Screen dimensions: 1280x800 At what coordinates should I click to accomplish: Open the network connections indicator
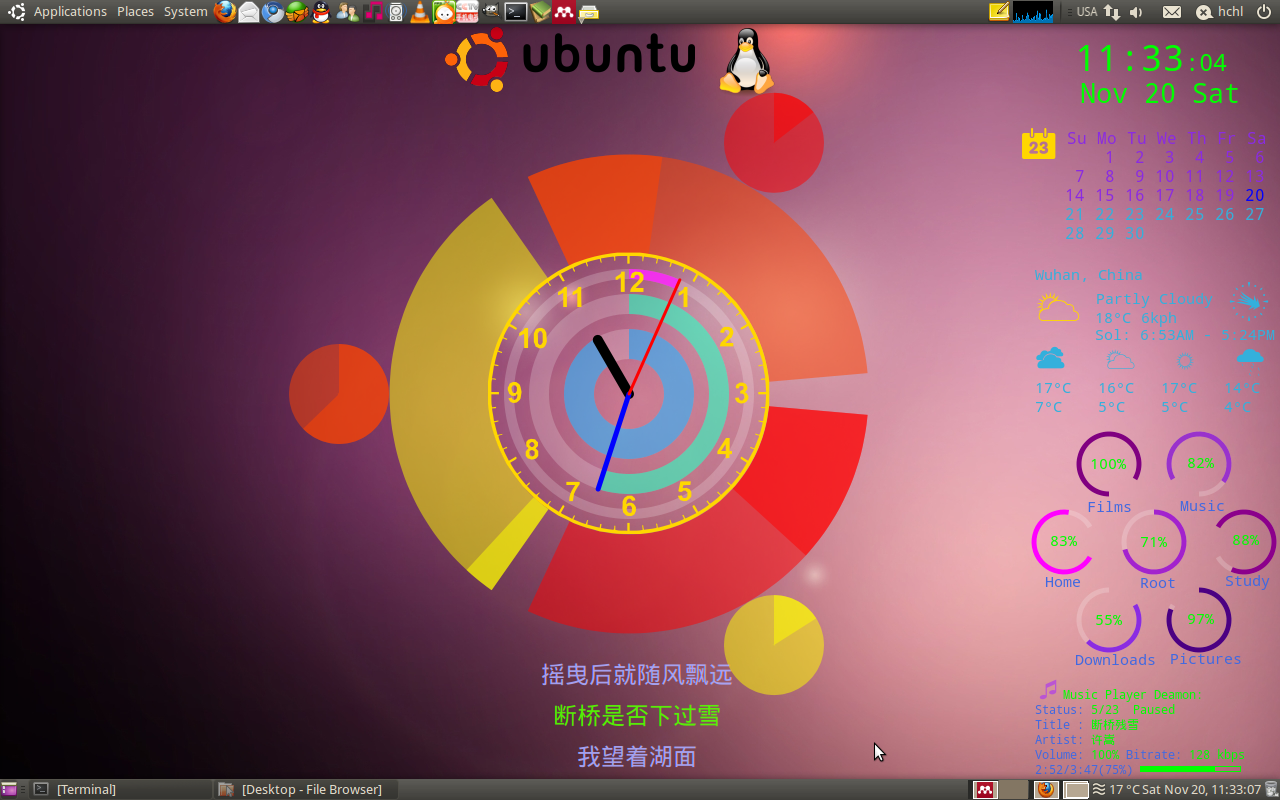pyautogui.click(x=1112, y=12)
